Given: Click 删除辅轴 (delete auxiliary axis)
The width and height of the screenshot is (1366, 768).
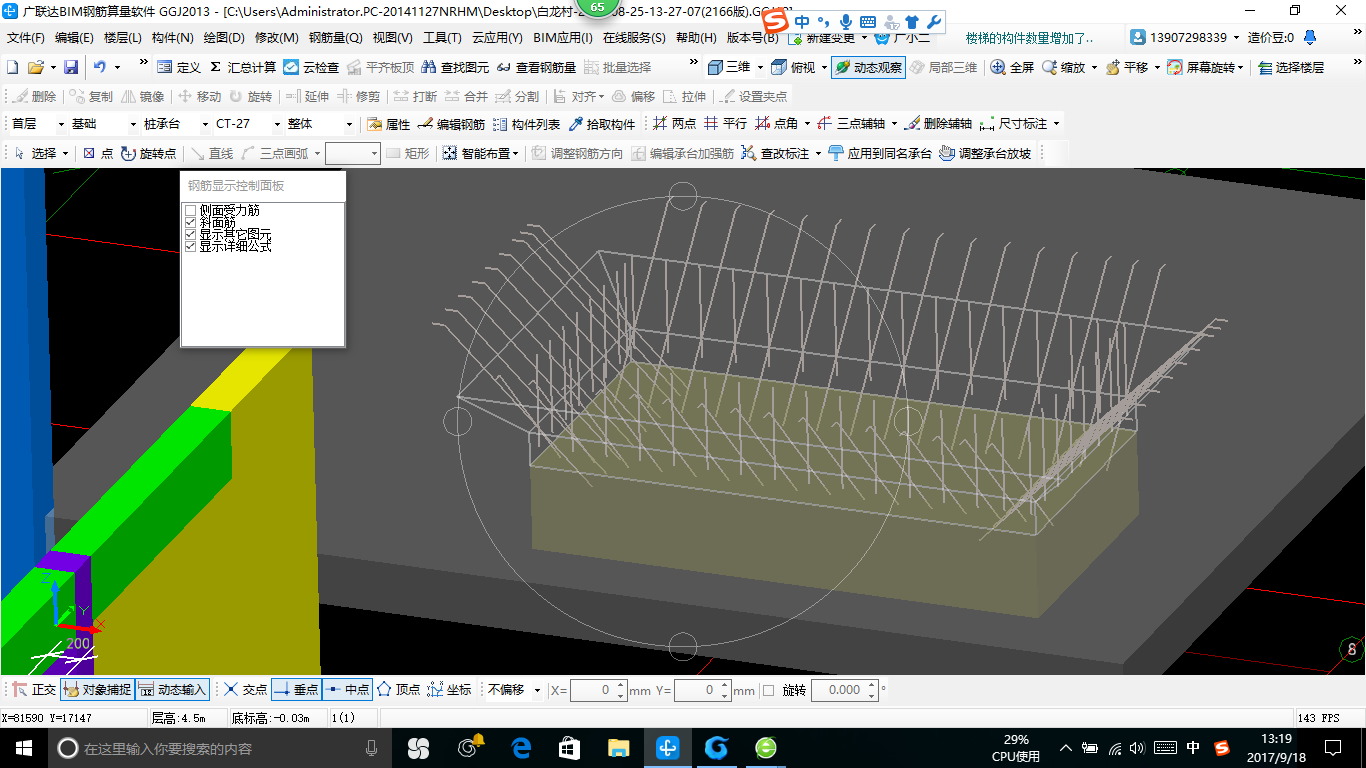Looking at the screenshot, I should [x=938, y=124].
